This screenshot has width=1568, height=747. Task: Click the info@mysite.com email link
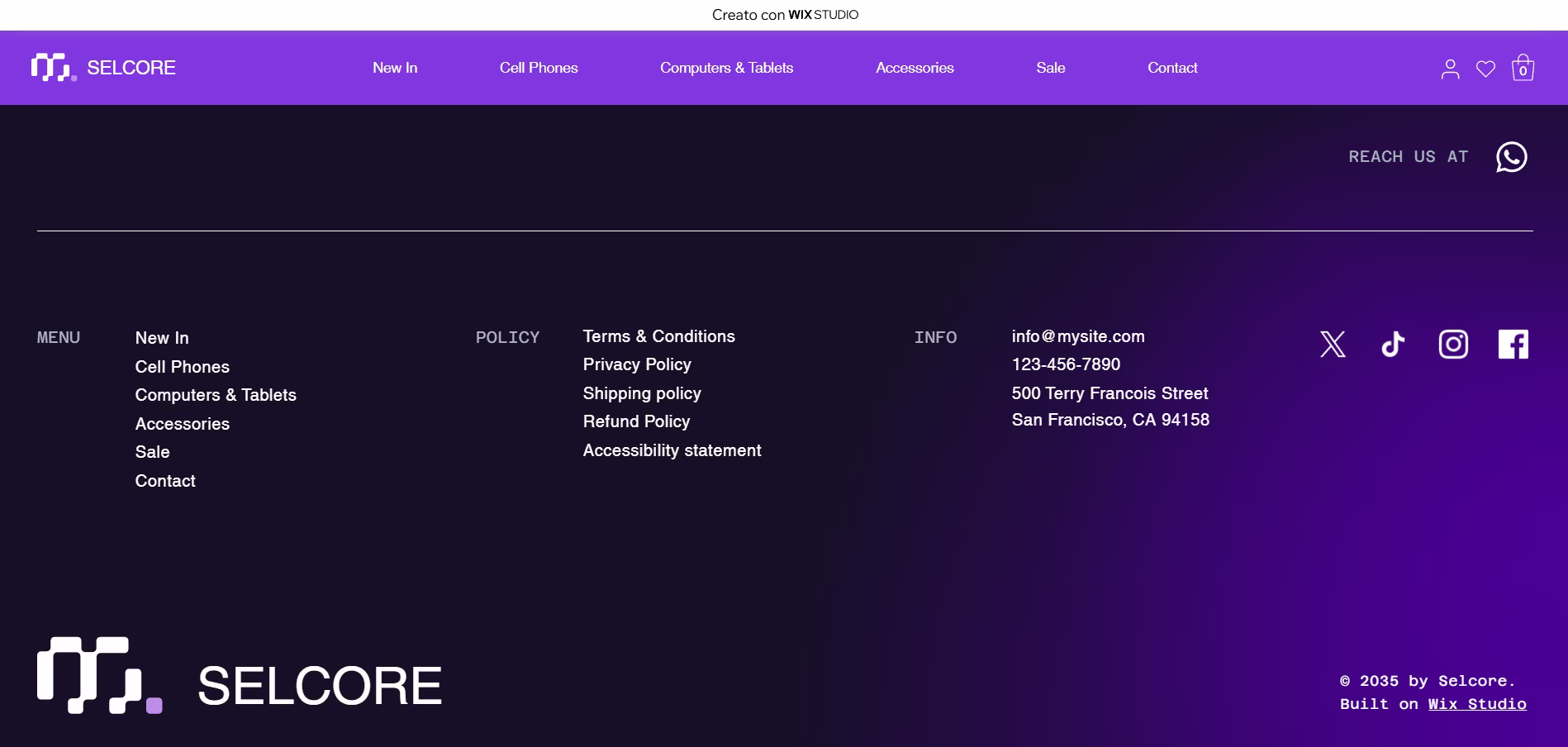(1078, 336)
